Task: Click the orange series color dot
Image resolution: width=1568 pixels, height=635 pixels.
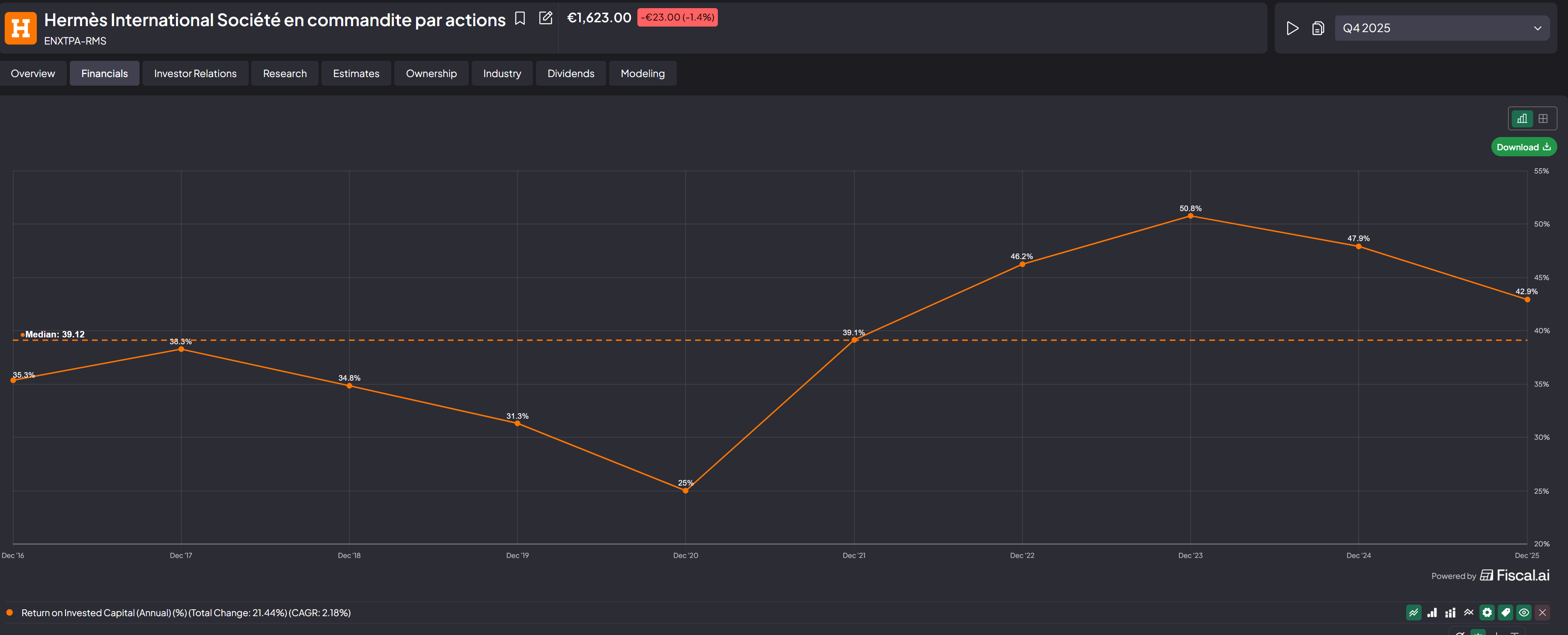Action: click(x=10, y=612)
